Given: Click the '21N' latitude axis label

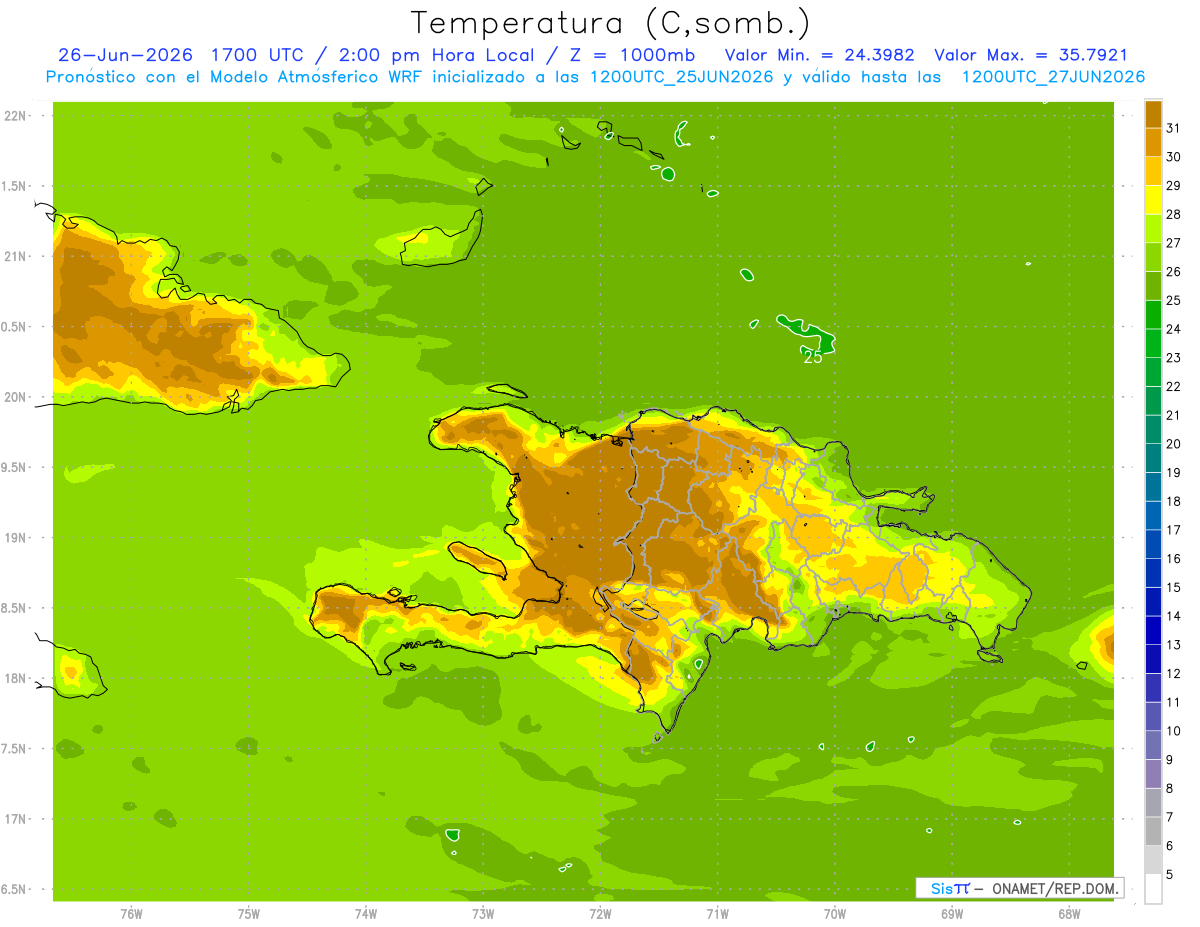Looking at the screenshot, I should coord(16,256).
